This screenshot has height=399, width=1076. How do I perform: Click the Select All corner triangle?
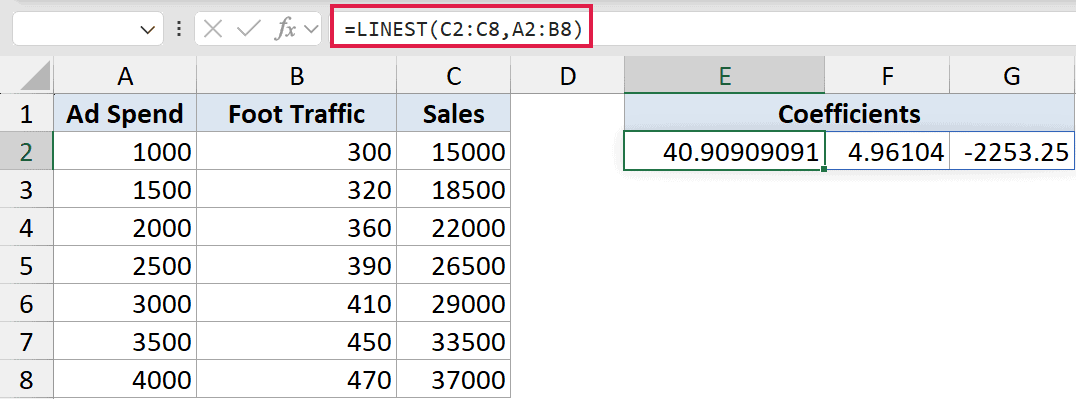(x=34, y=76)
